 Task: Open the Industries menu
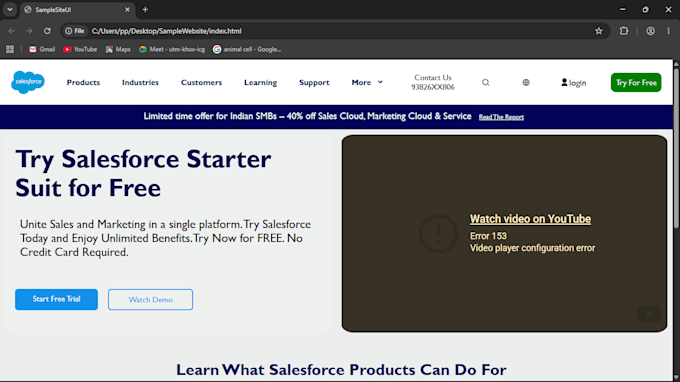[x=140, y=82]
